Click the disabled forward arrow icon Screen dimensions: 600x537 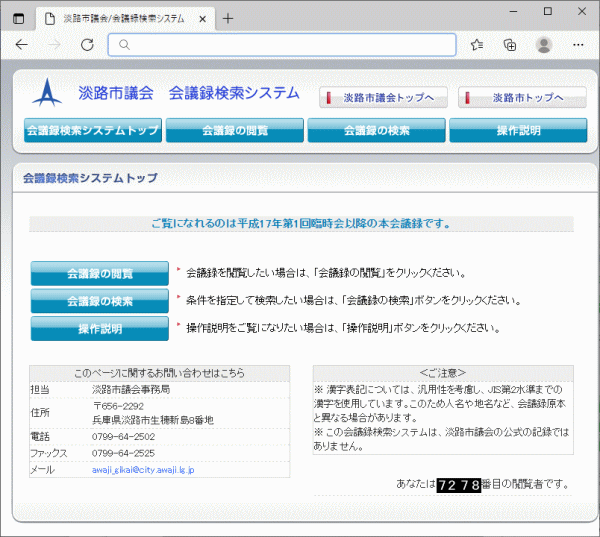tap(54, 45)
